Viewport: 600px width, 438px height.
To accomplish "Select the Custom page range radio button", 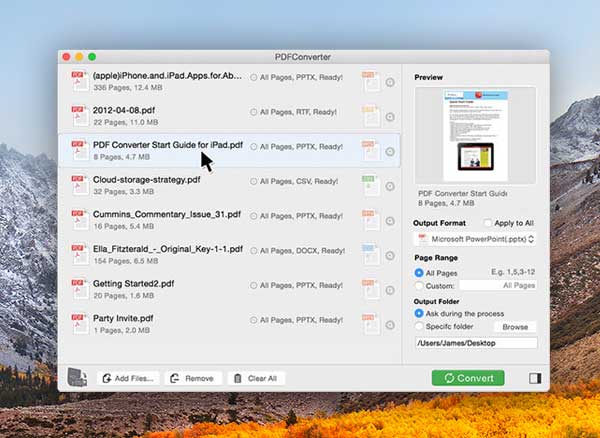I will click(419, 286).
